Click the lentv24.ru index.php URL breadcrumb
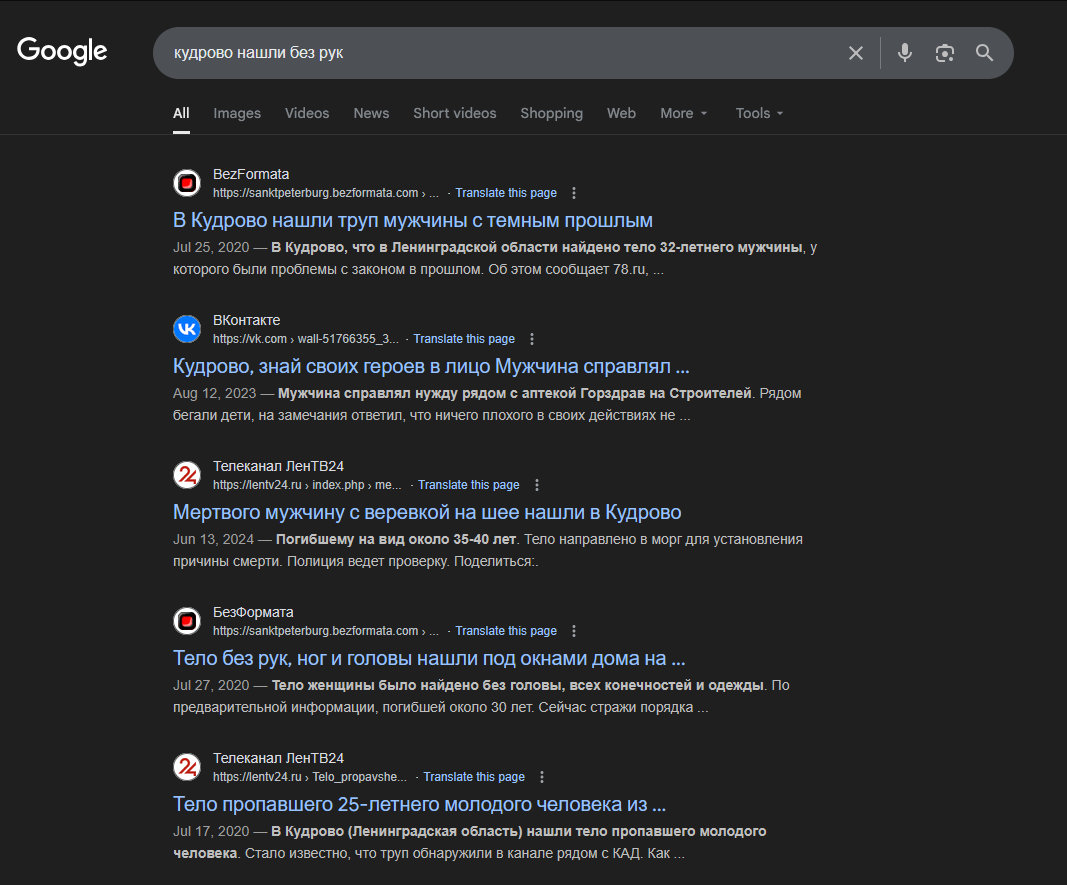This screenshot has width=1067, height=885. (x=307, y=485)
